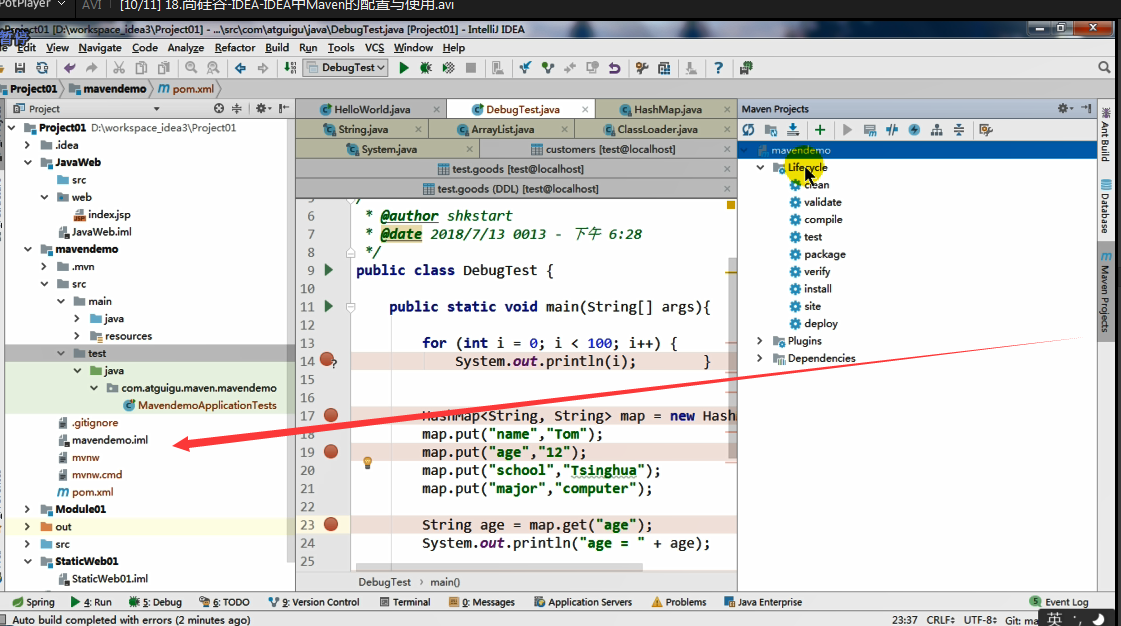Toggle Maven Offline Mode icon
This screenshot has width=1121, height=626.
tap(892, 130)
